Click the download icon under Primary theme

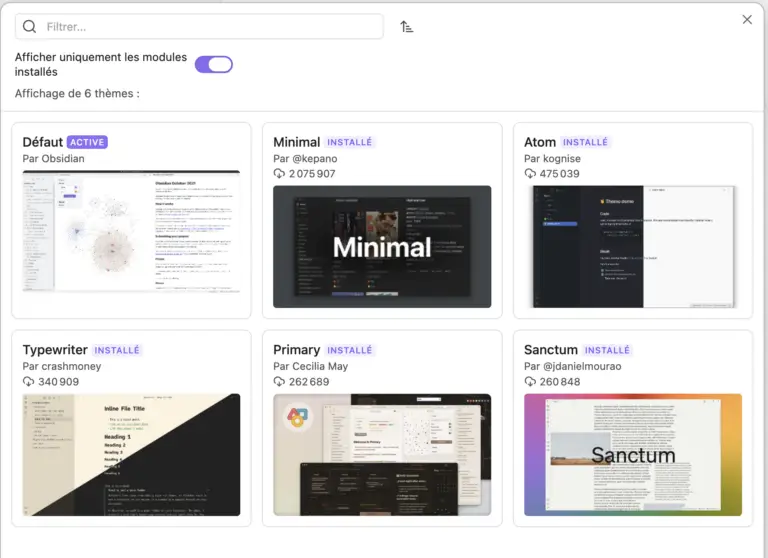coord(279,382)
